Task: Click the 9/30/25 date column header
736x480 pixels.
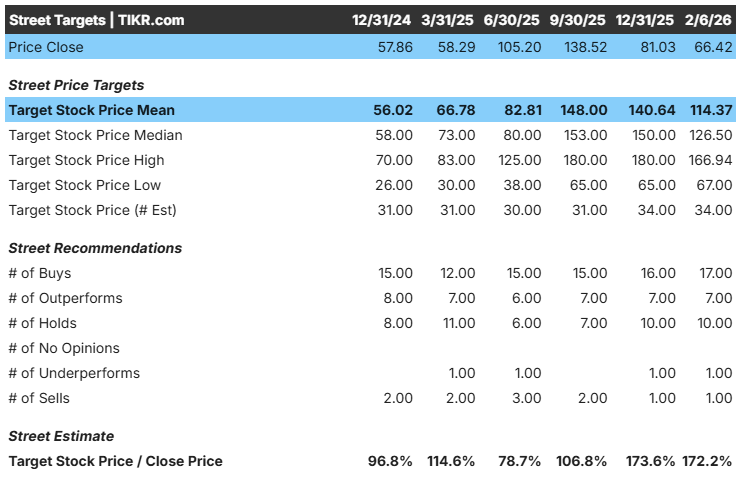Action: (x=579, y=20)
